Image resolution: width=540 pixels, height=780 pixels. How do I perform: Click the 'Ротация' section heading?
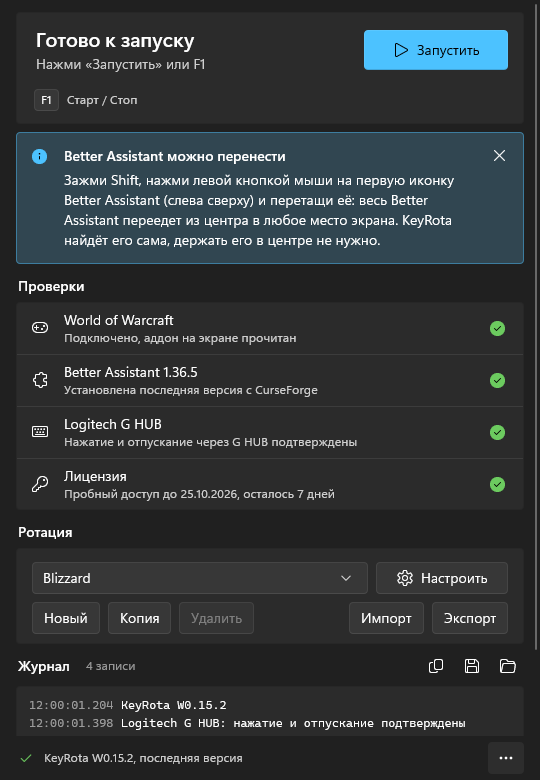45,532
